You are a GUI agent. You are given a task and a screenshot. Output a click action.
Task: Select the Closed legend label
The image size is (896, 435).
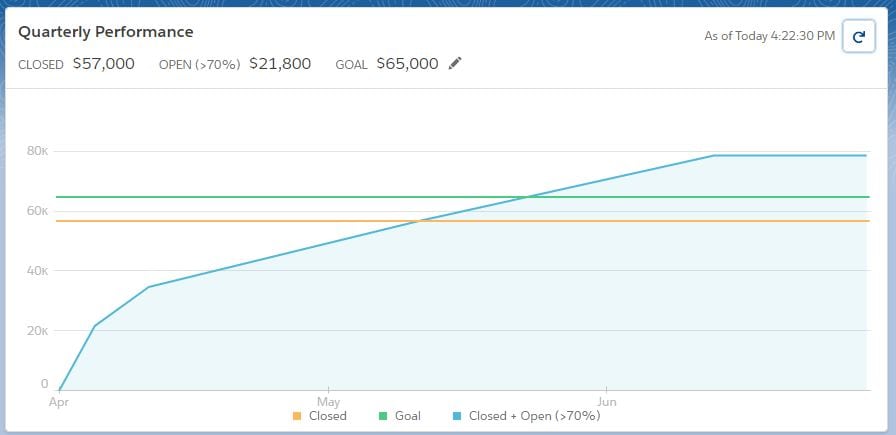coord(328,416)
